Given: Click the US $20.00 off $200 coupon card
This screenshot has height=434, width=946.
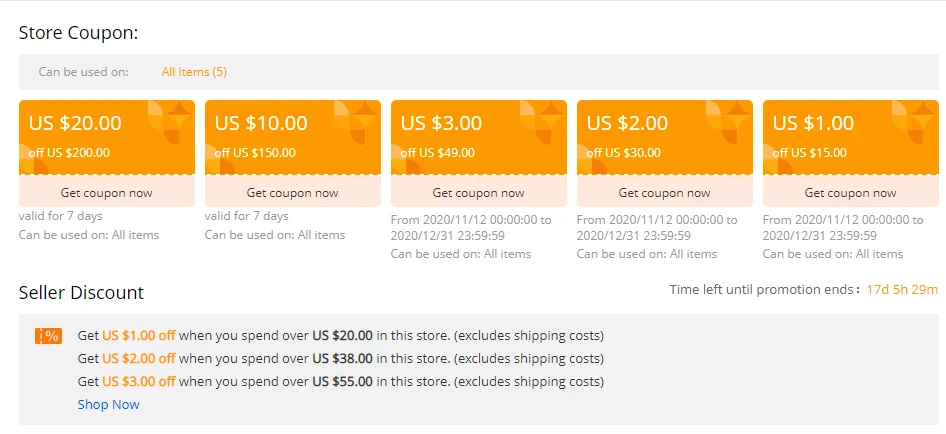Looking at the screenshot, I should pyautogui.click(x=107, y=137).
